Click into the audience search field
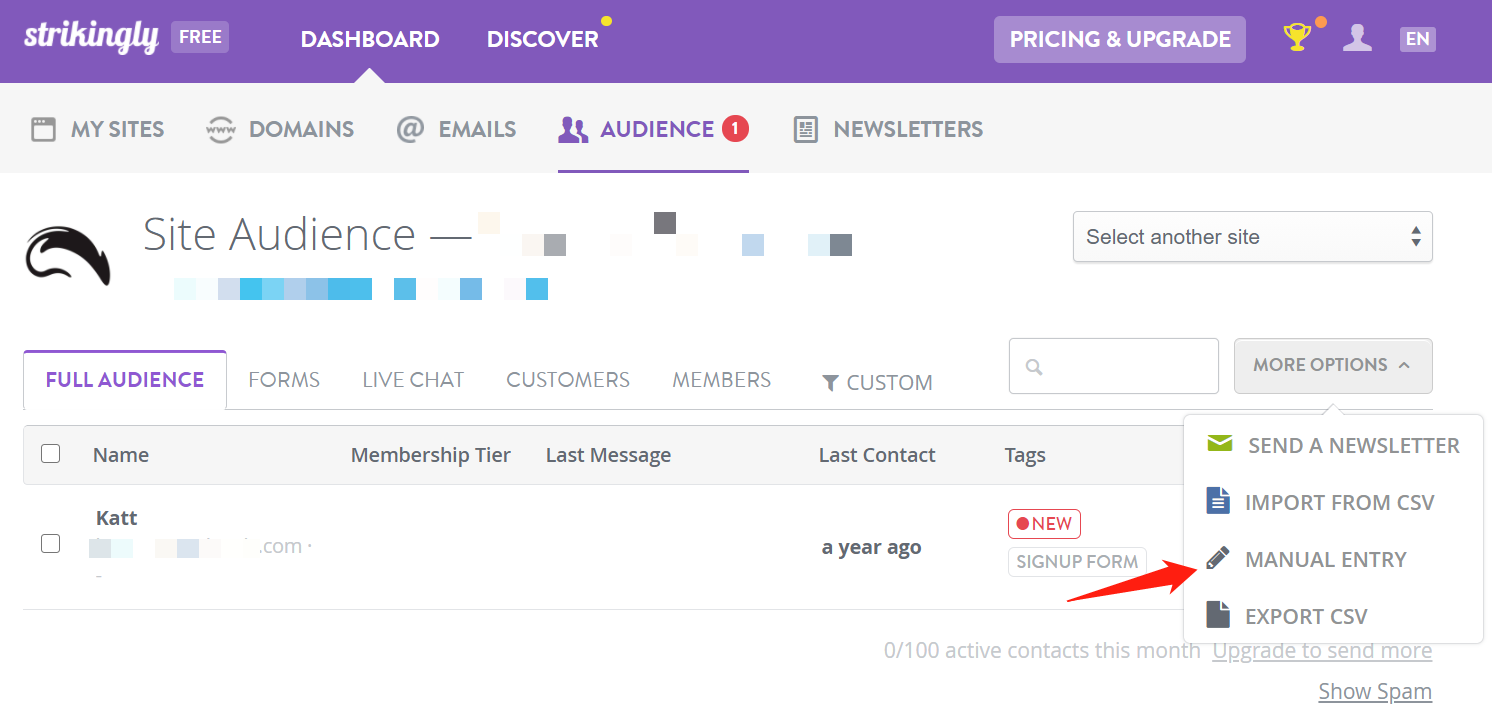This screenshot has height=726, width=1492. click(1114, 366)
